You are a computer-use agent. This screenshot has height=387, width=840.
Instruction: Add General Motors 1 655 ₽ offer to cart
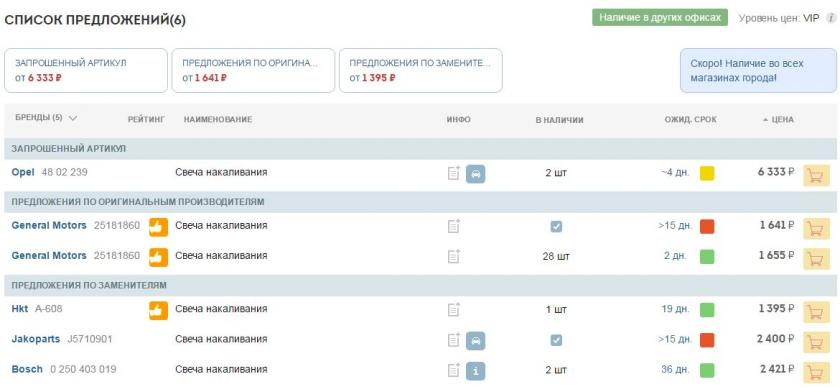[816, 259]
